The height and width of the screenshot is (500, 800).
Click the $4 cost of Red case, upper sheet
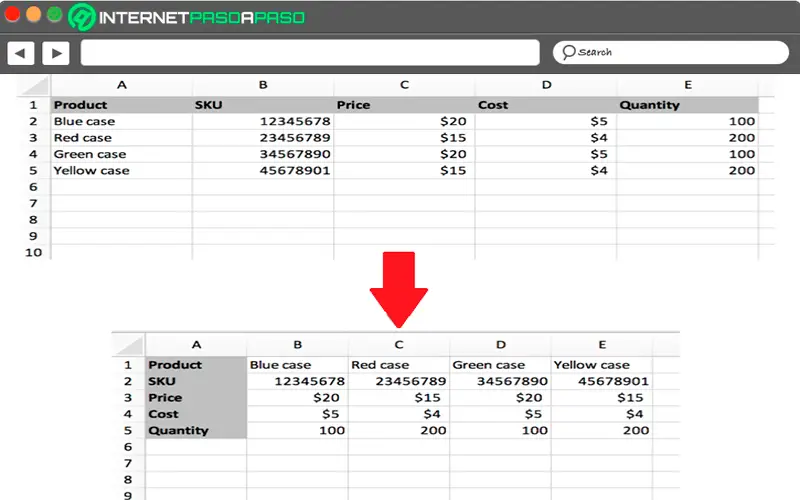pyautogui.click(x=546, y=138)
